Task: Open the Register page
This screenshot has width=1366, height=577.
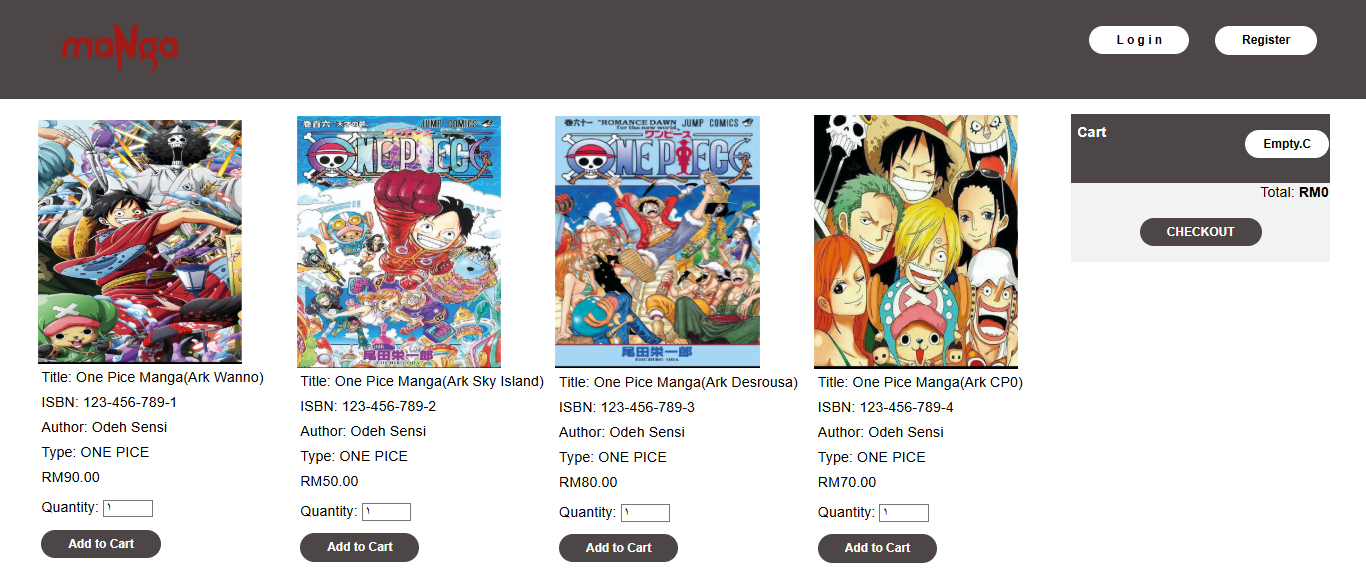Action: tap(1266, 40)
